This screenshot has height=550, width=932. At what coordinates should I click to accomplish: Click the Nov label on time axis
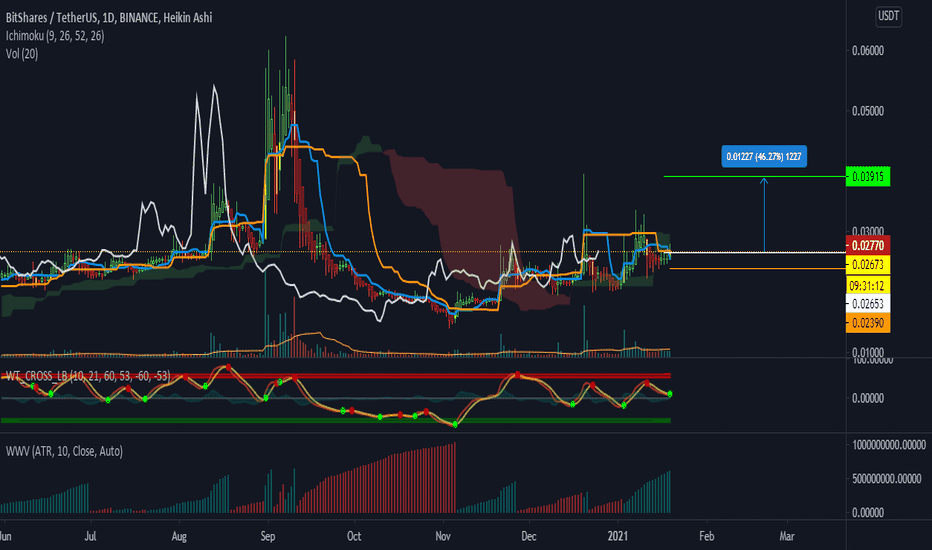443,536
